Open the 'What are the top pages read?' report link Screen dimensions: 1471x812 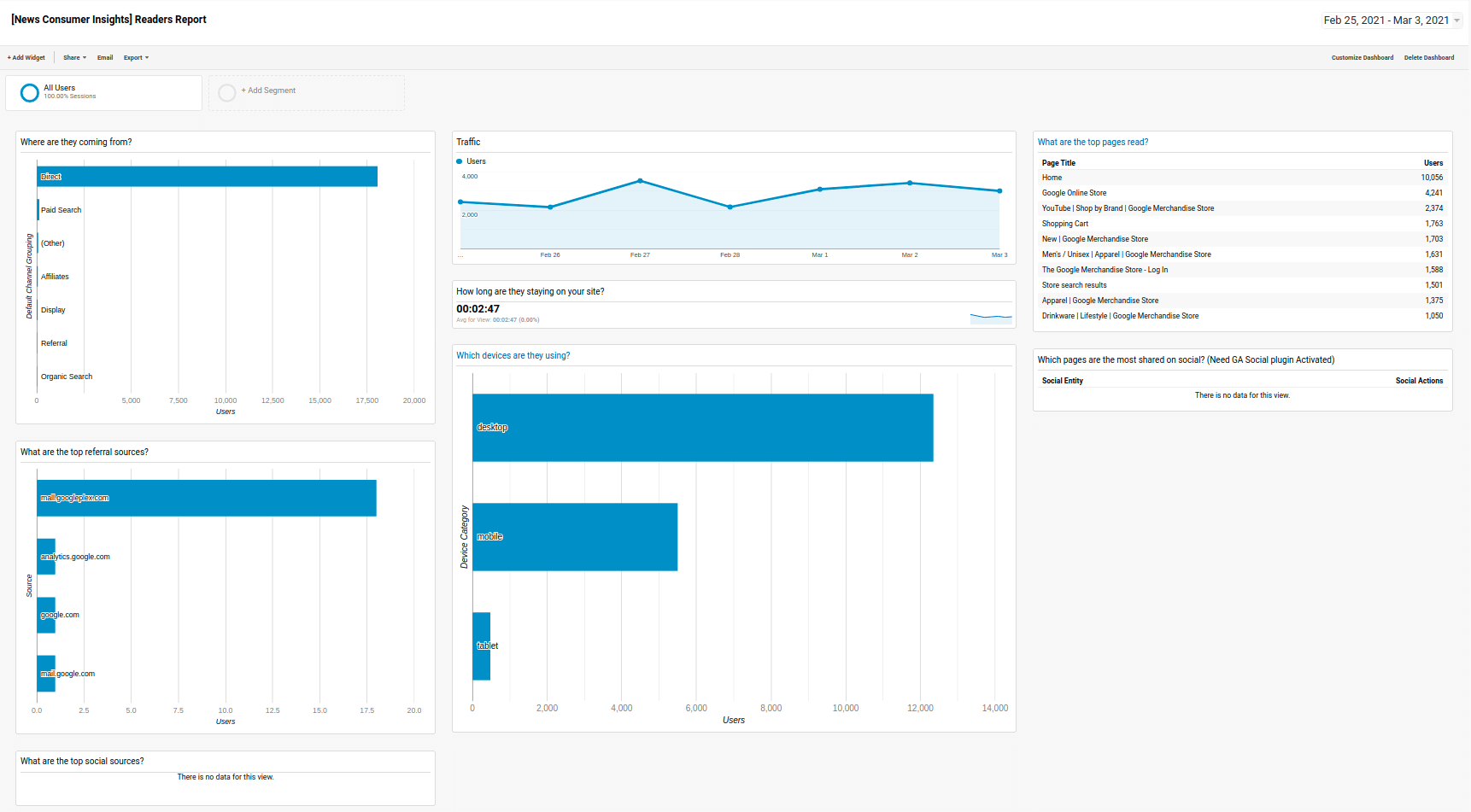1093,142
